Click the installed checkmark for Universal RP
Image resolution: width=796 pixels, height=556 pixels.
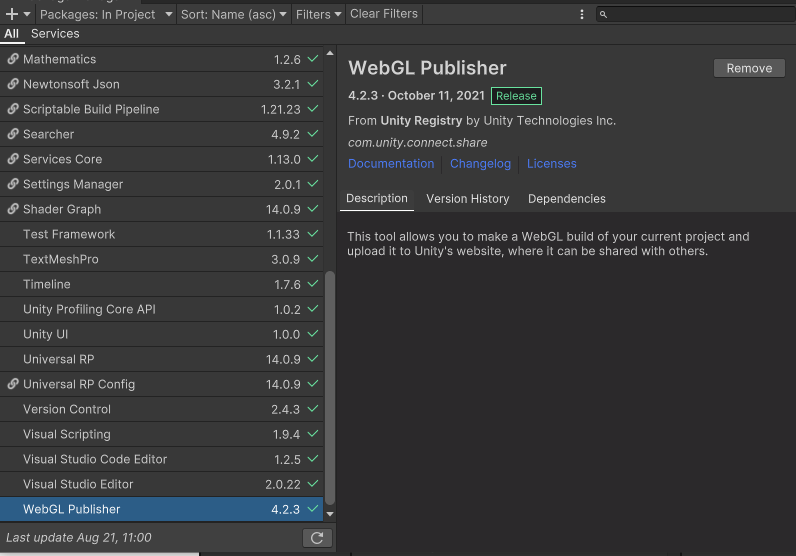point(313,358)
